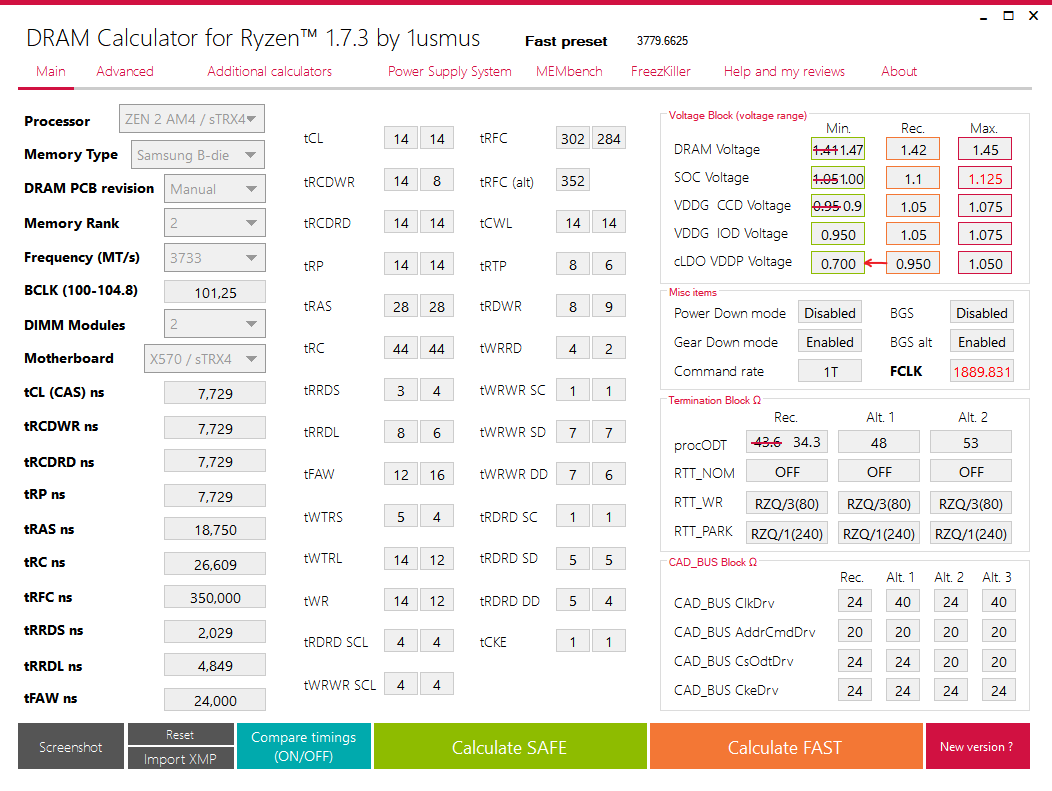1052x791 pixels.
Task: Open the Advanced tab
Action: (x=125, y=71)
